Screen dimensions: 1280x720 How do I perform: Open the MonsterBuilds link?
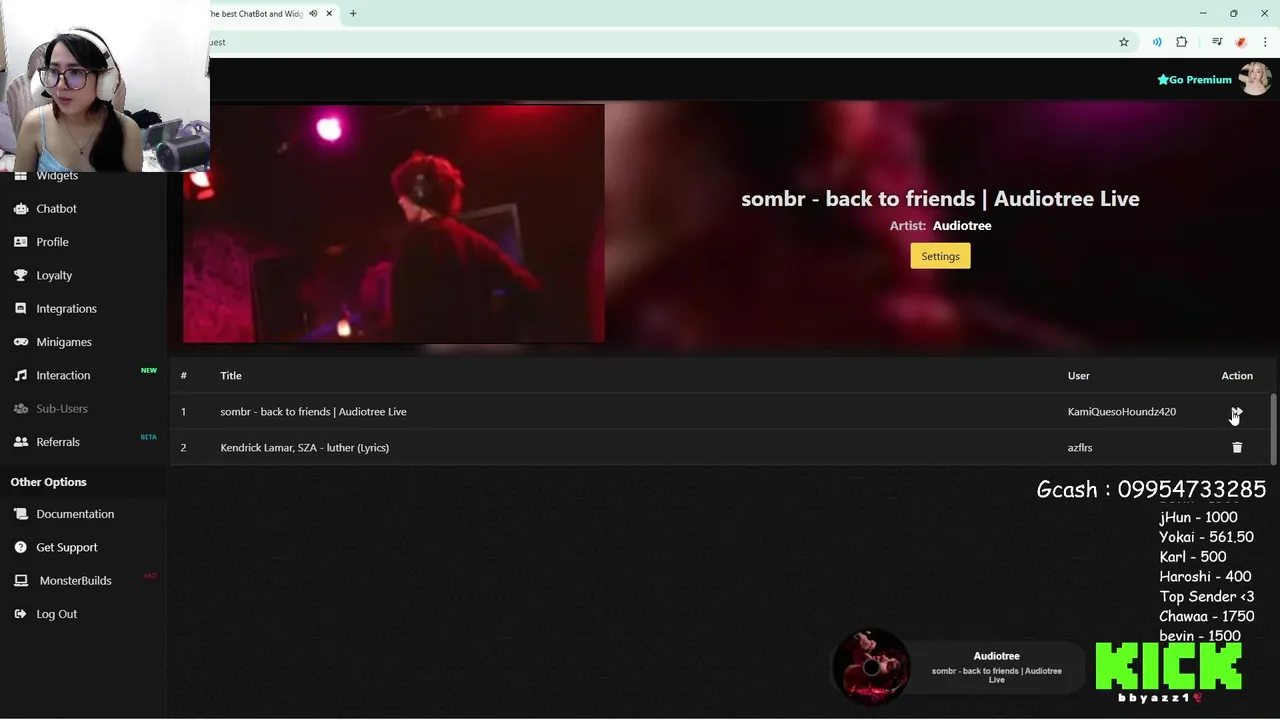(75, 581)
